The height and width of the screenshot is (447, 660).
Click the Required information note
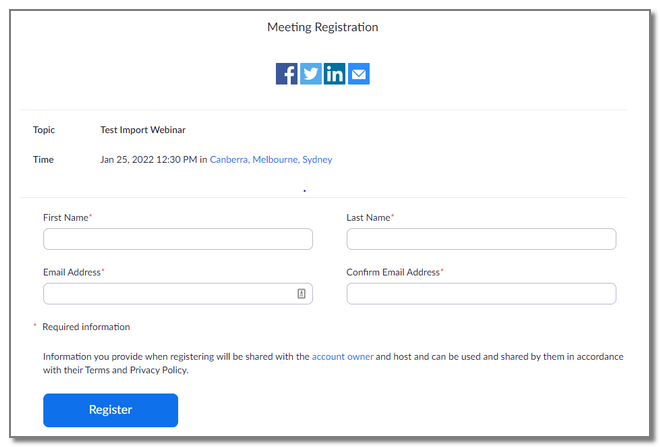(86, 327)
